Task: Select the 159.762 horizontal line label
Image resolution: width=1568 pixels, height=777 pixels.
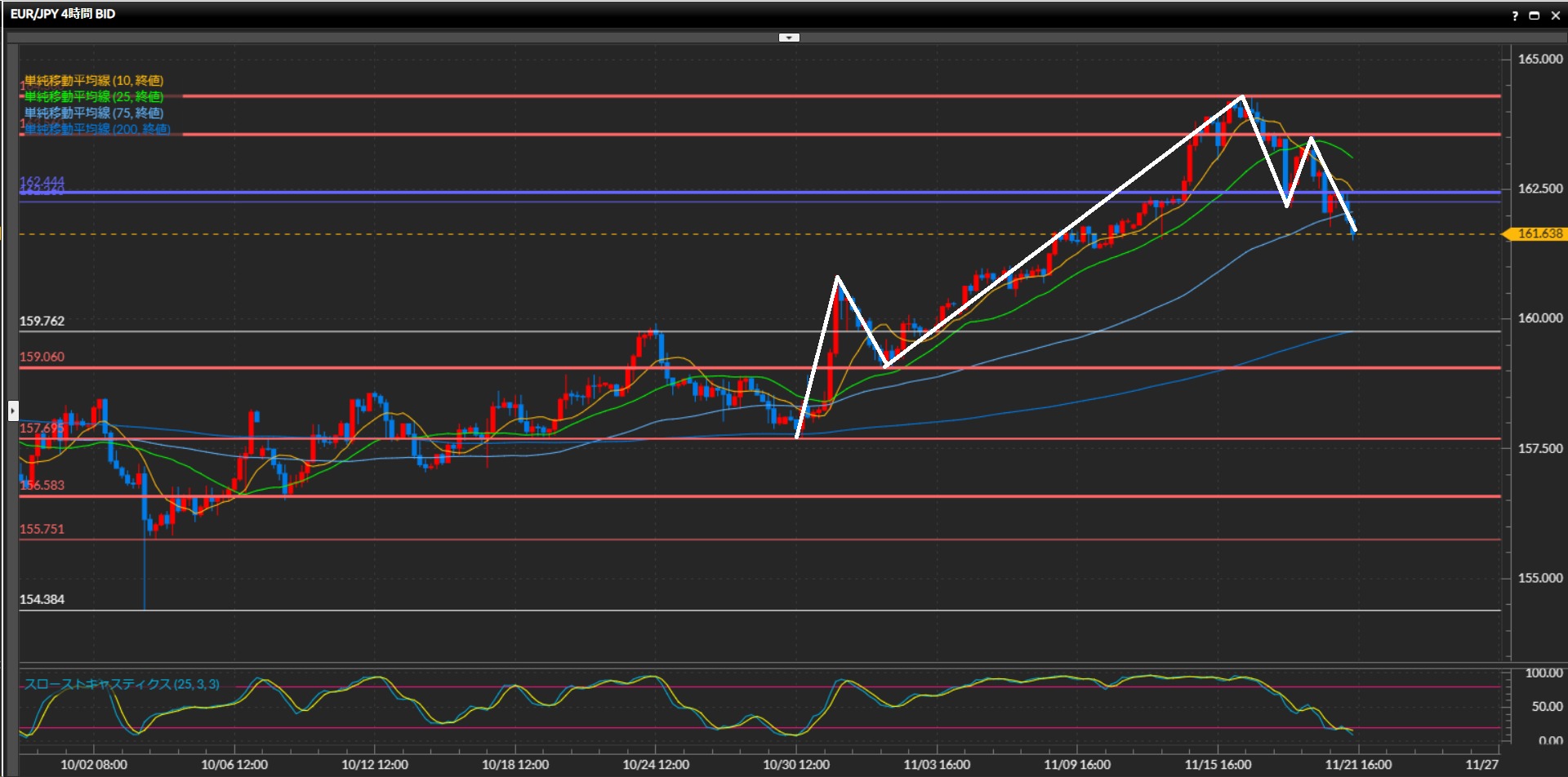Action: pyautogui.click(x=42, y=322)
